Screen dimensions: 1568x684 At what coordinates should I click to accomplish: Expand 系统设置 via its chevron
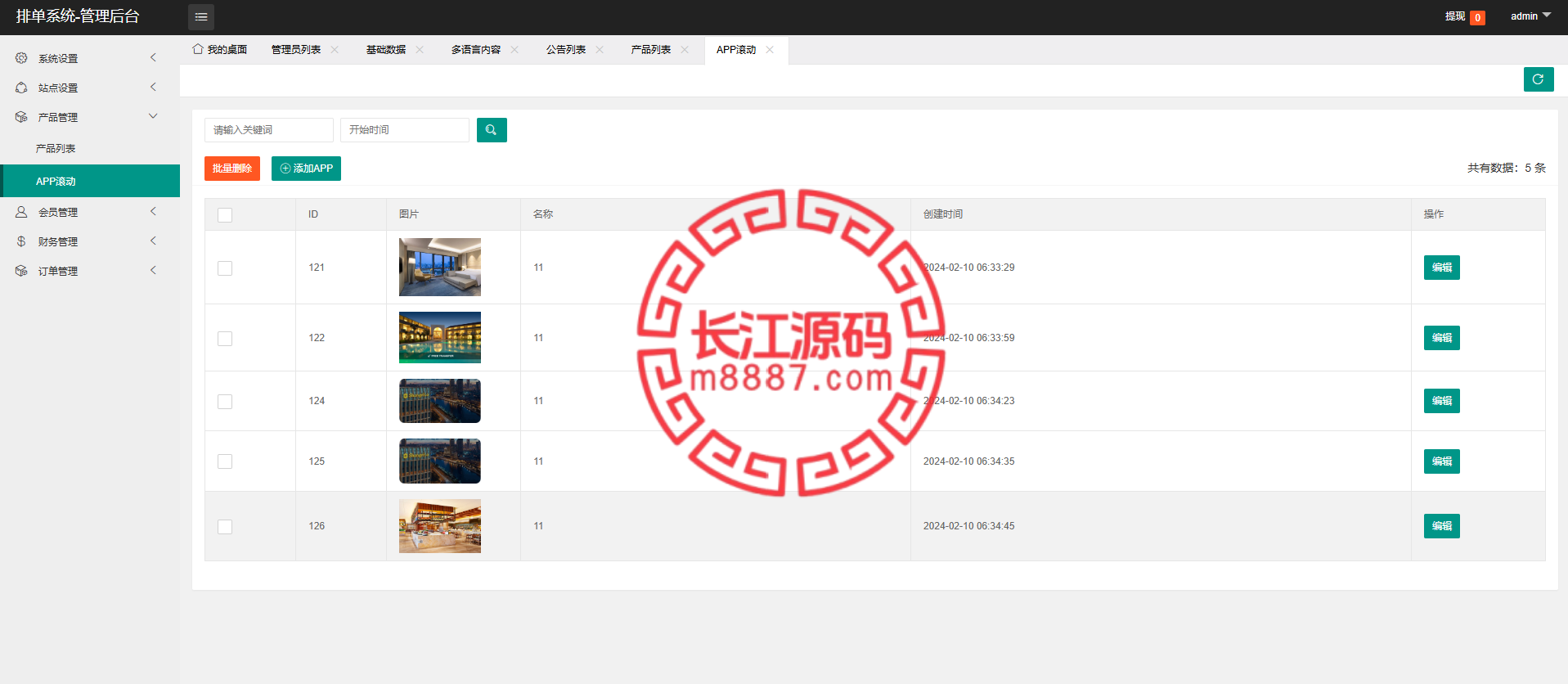point(153,57)
